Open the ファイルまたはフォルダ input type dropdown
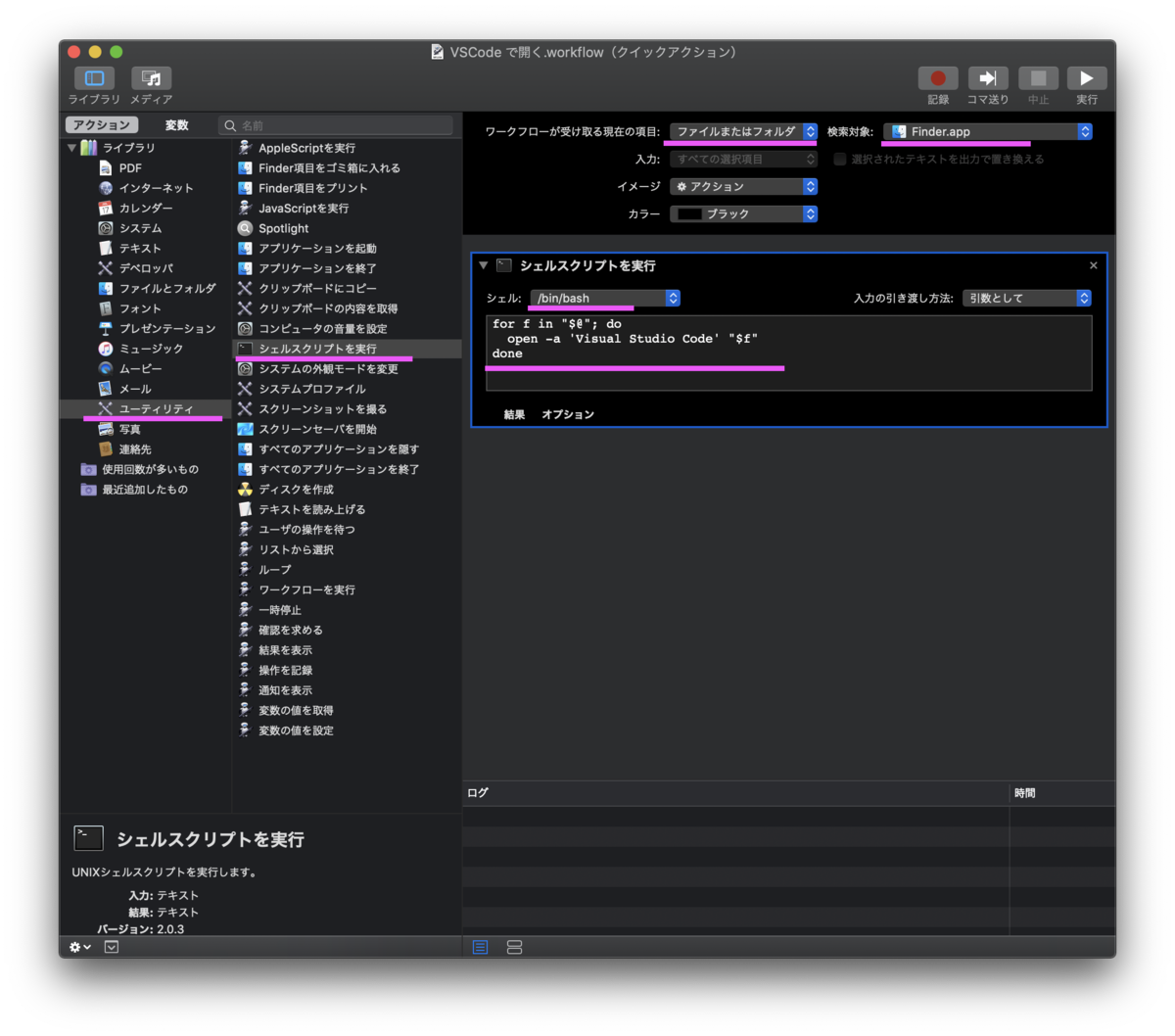The image size is (1175, 1036). (743, 131)
